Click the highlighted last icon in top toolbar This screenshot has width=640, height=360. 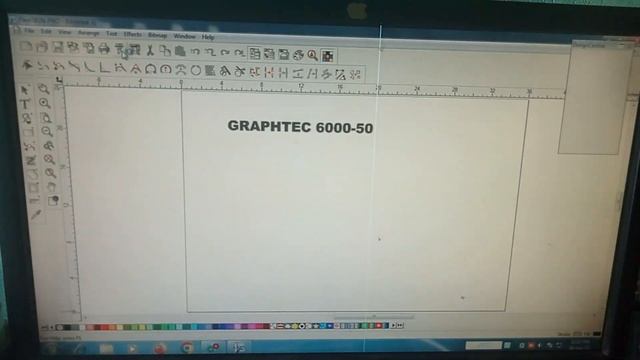click(x=328, y=56)
